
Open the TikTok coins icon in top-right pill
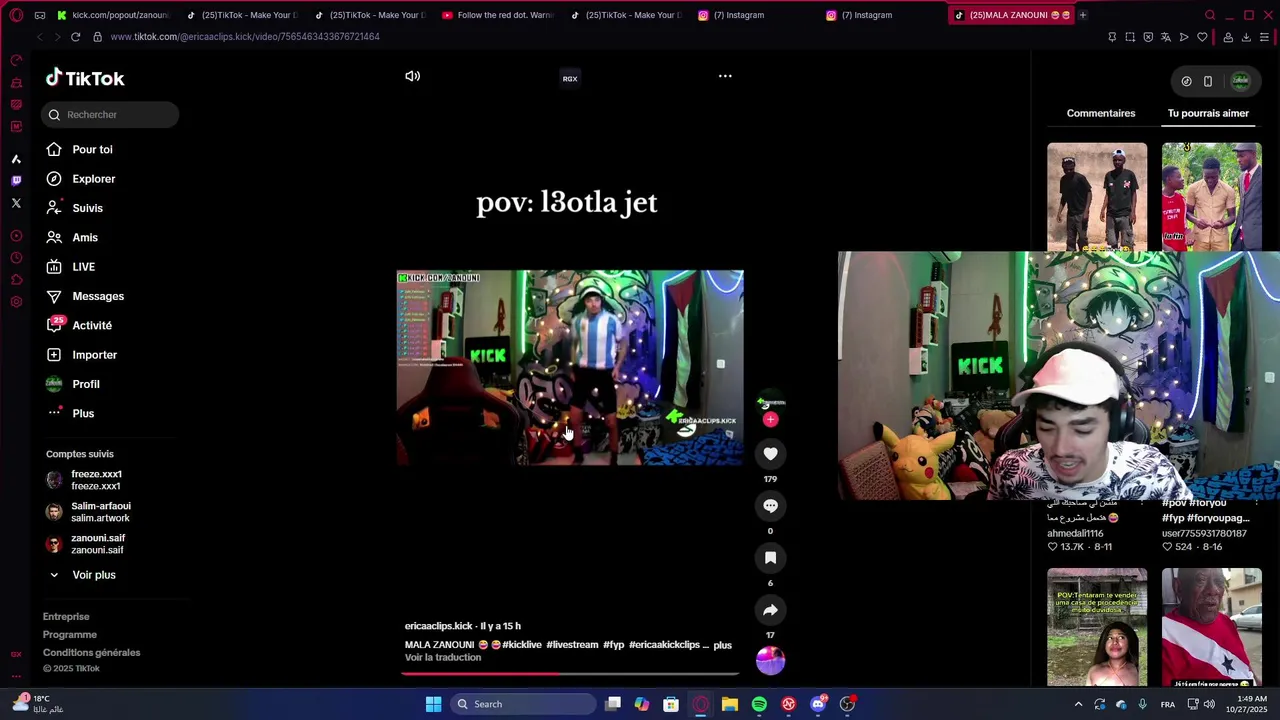pos(1186,82)
